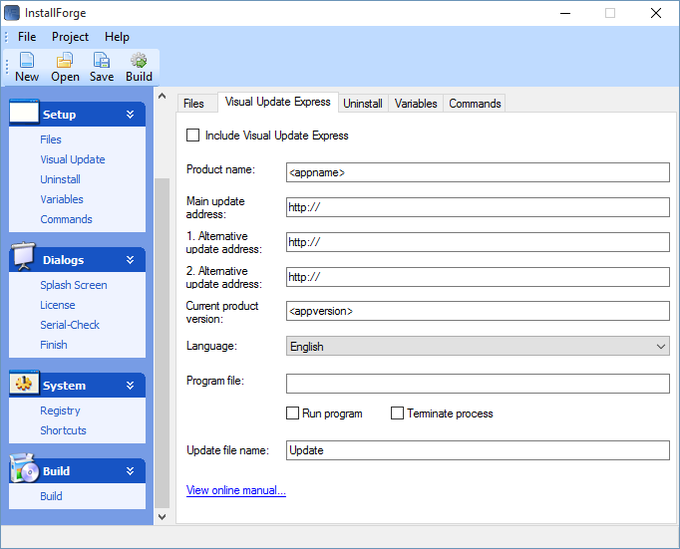
Task: Click the Product name input field
Action: pyautogui.click(x=477, y=173)
